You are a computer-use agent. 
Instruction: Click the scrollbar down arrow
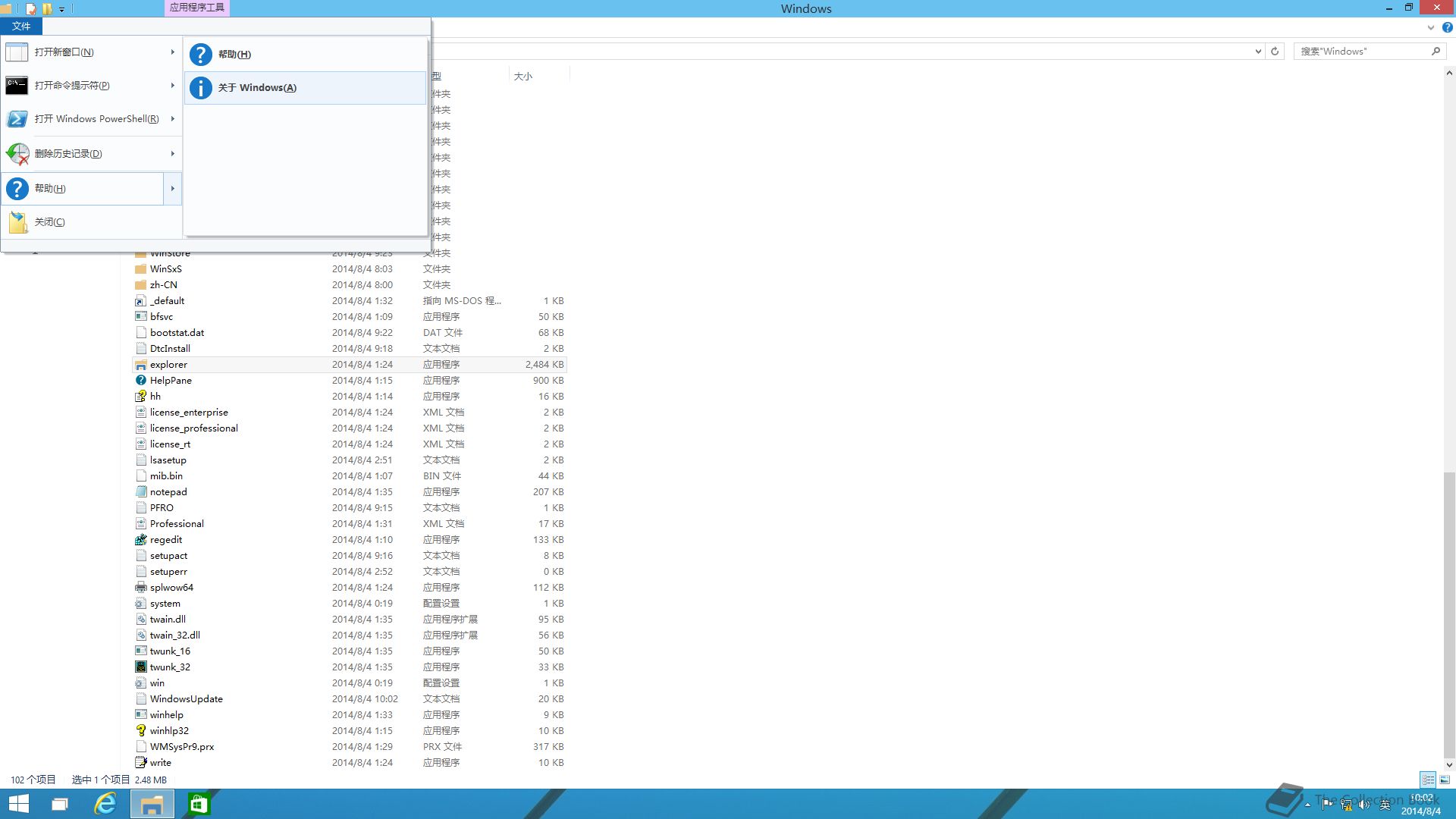[1449, 764]
